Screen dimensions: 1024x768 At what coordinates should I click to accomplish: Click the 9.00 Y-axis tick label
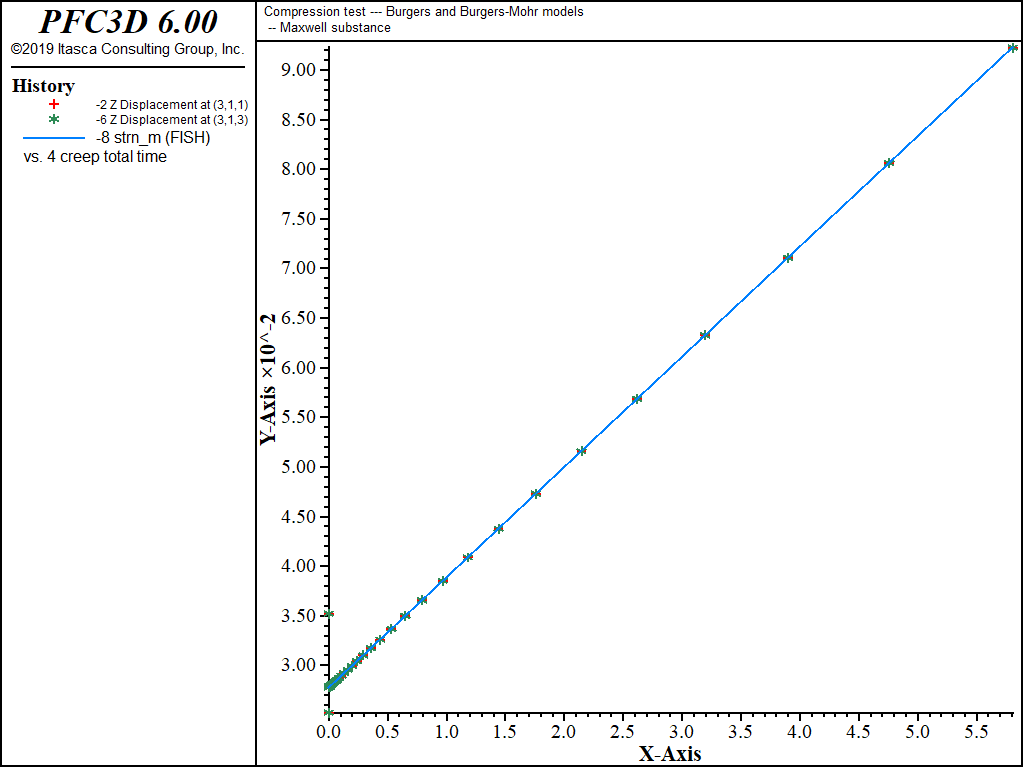[x=298, y=70]
